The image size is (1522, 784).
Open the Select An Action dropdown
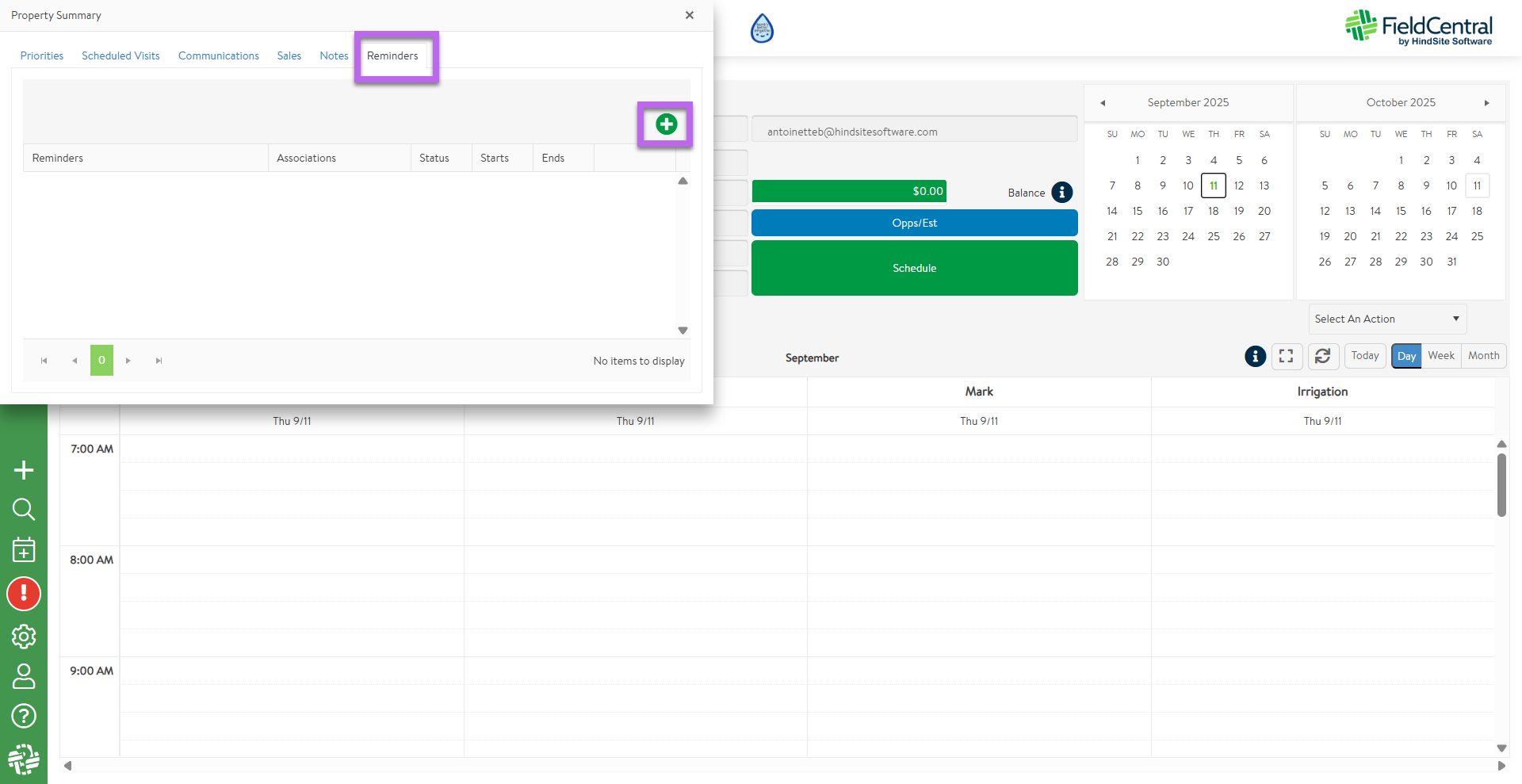1386,319
